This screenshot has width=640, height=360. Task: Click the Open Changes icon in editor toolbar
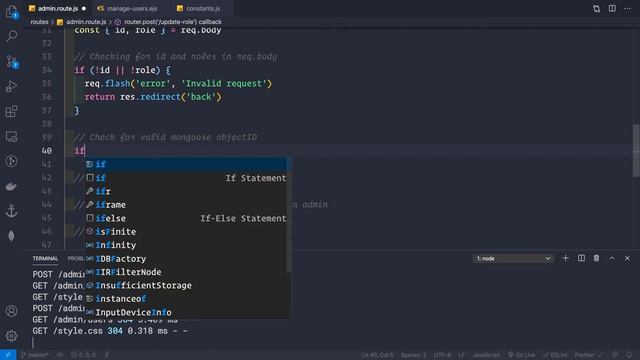[x=596, y=9]
